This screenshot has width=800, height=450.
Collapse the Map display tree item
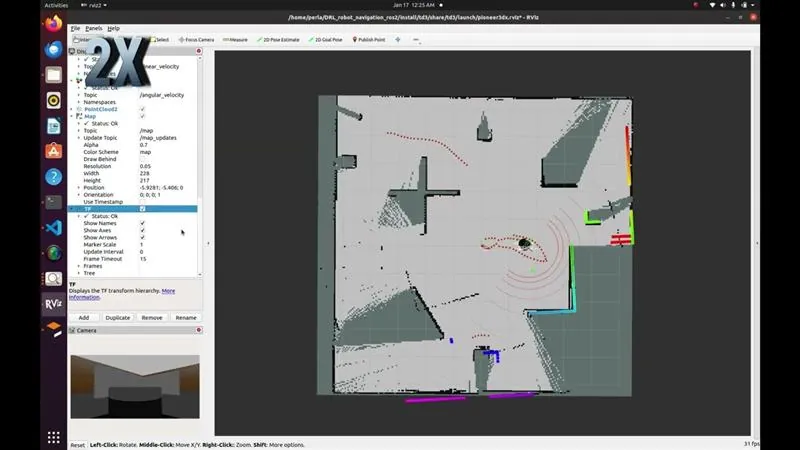72,116
